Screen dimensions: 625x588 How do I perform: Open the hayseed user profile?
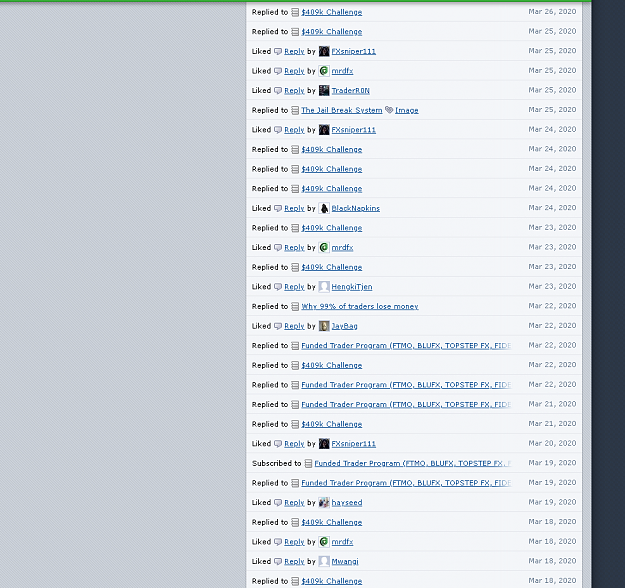(347, 503)
